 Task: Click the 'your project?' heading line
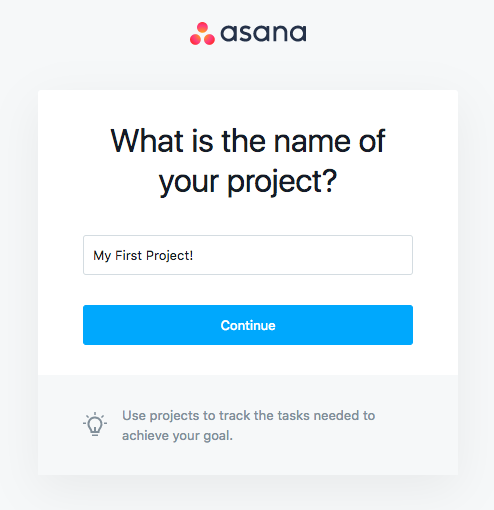click(x=248, y=182)
